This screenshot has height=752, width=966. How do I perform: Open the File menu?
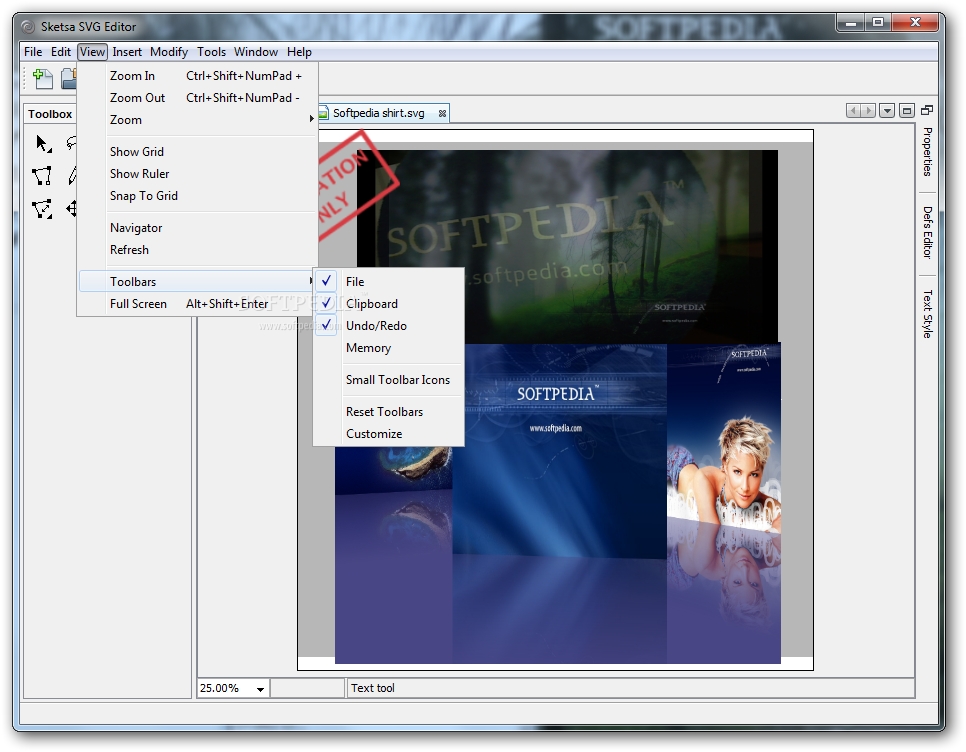(x=33, y=52)
